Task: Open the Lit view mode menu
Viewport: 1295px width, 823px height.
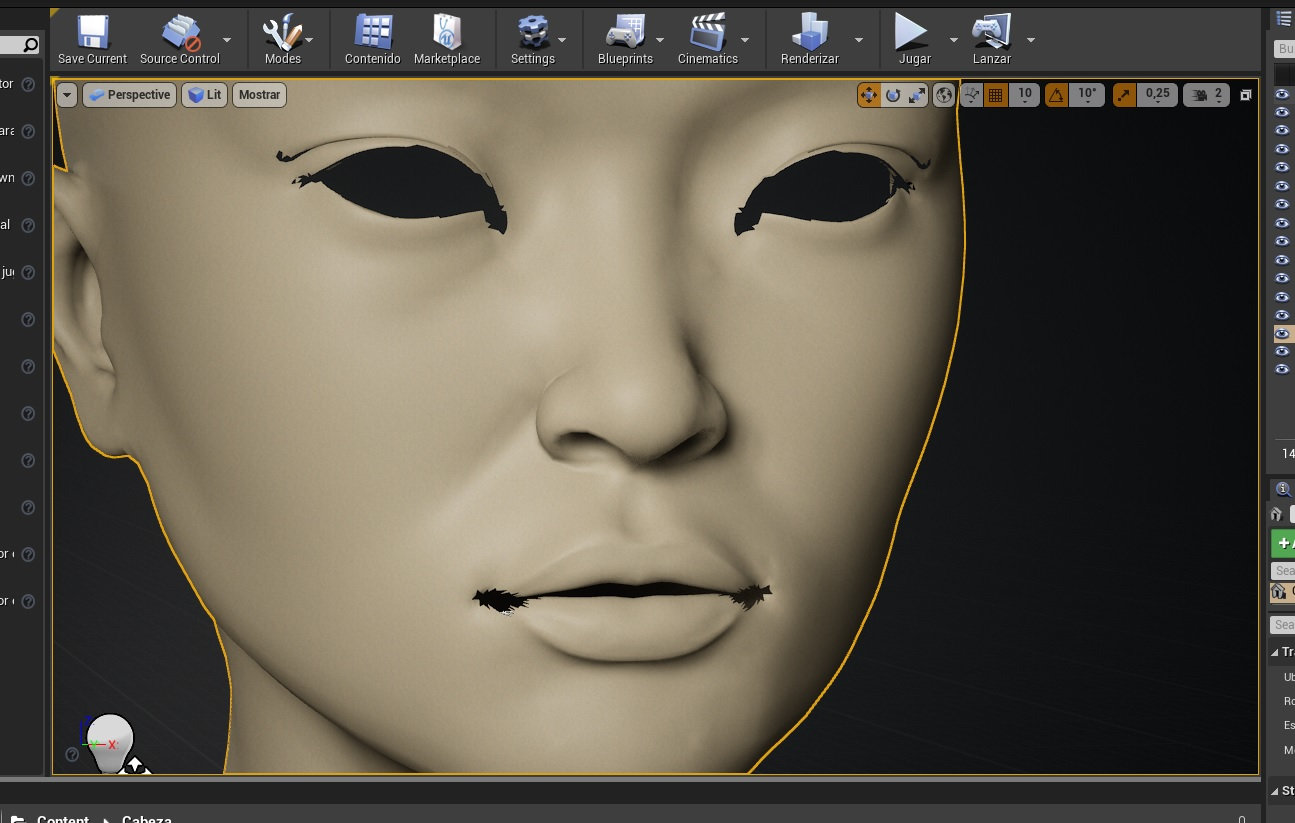Action: [205, 95]
